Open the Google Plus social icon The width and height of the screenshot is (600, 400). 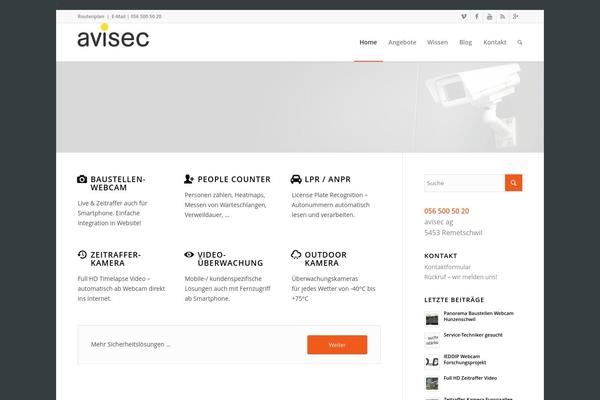point(515,16)
